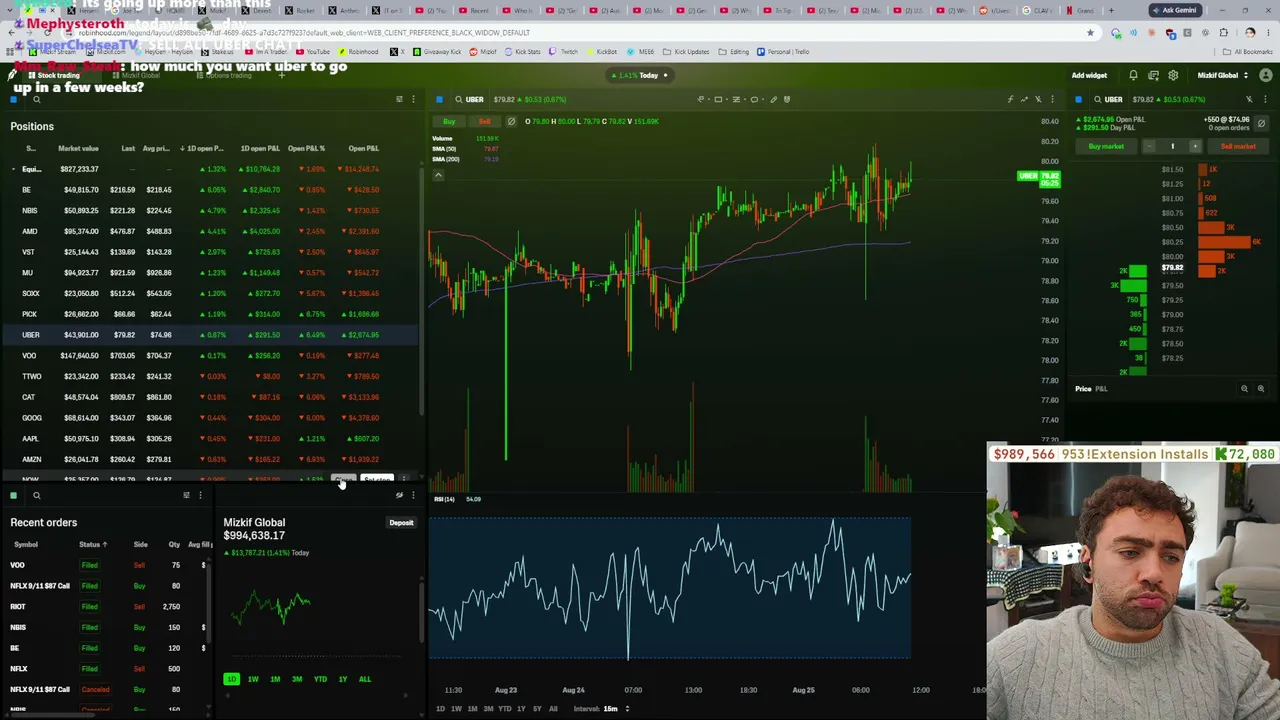
Task: Open the Recent orders layout icon
Action: [186, 495]
